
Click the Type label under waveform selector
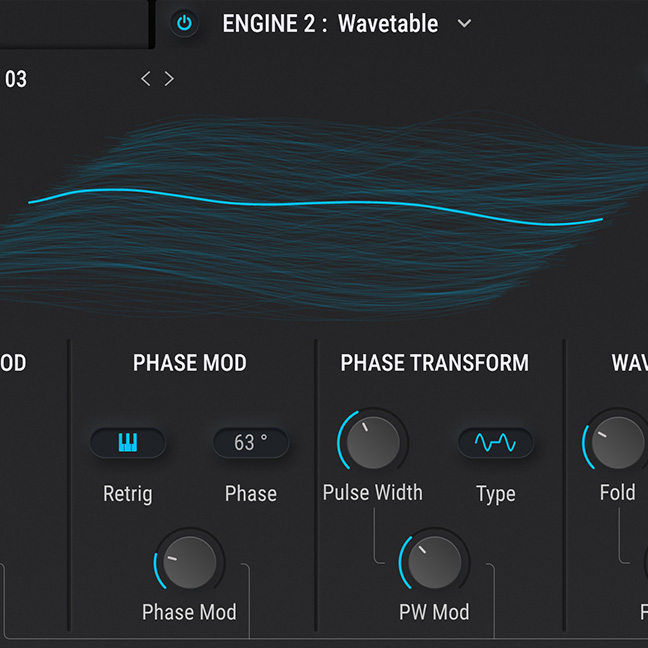click(x=496, y=493)
